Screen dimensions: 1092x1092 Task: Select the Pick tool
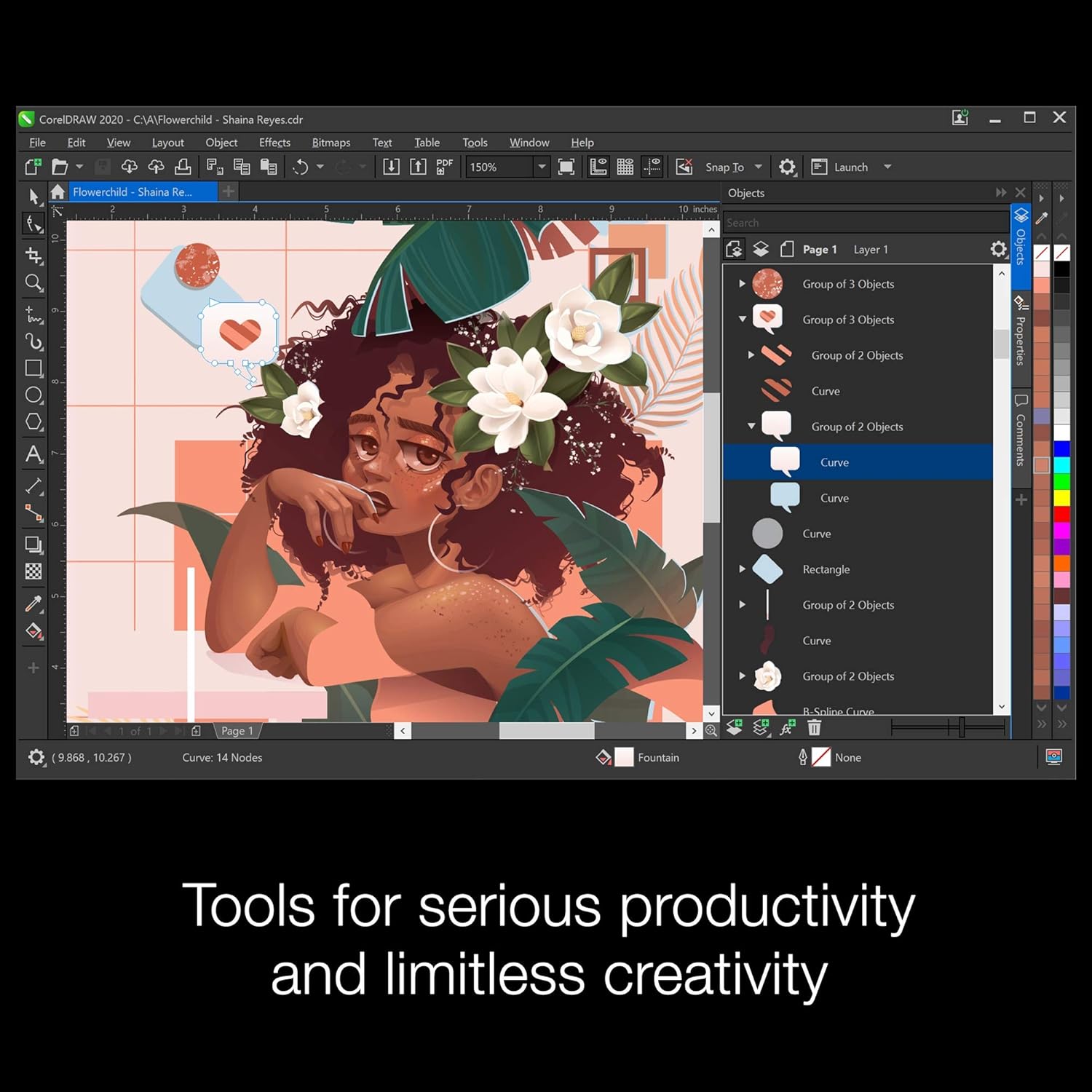[33, 196]
